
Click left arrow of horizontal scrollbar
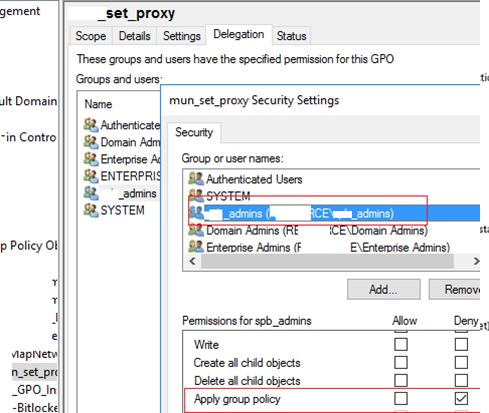click(x=192, y=261)
